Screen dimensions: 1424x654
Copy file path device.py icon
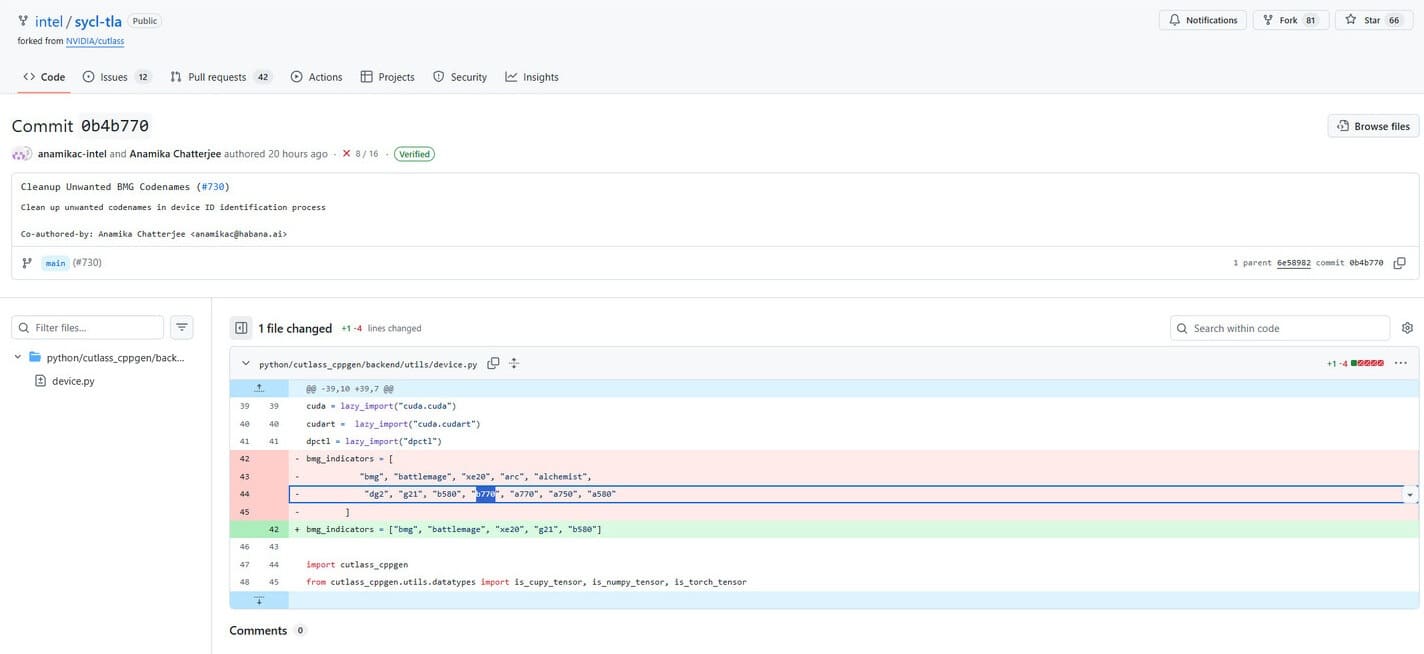tap(493, 364)
